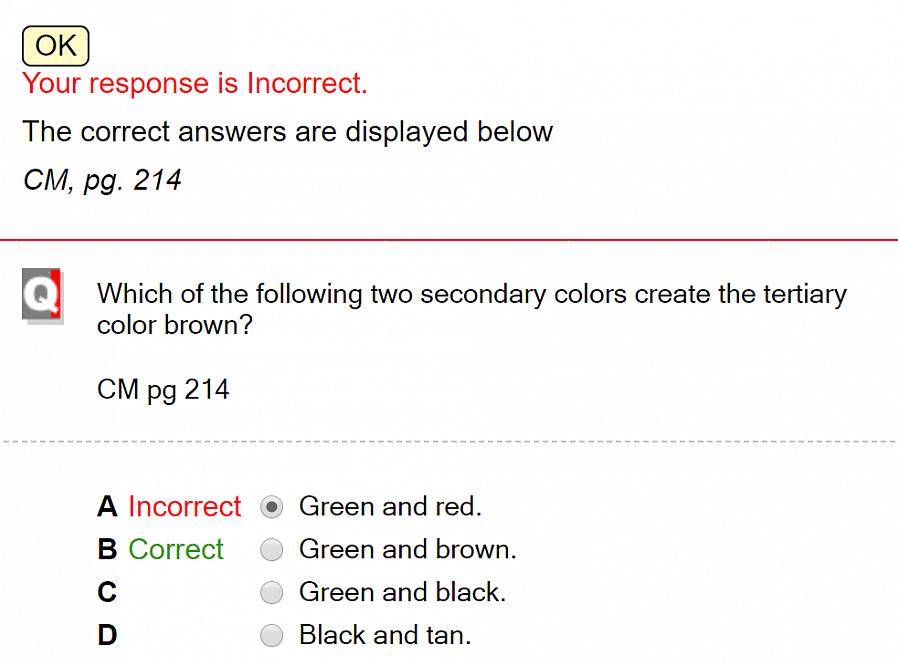Select the Green and brown radio button
Image resolution: width=898 pixels, height=665 pixels.
[x=271, y=550]
